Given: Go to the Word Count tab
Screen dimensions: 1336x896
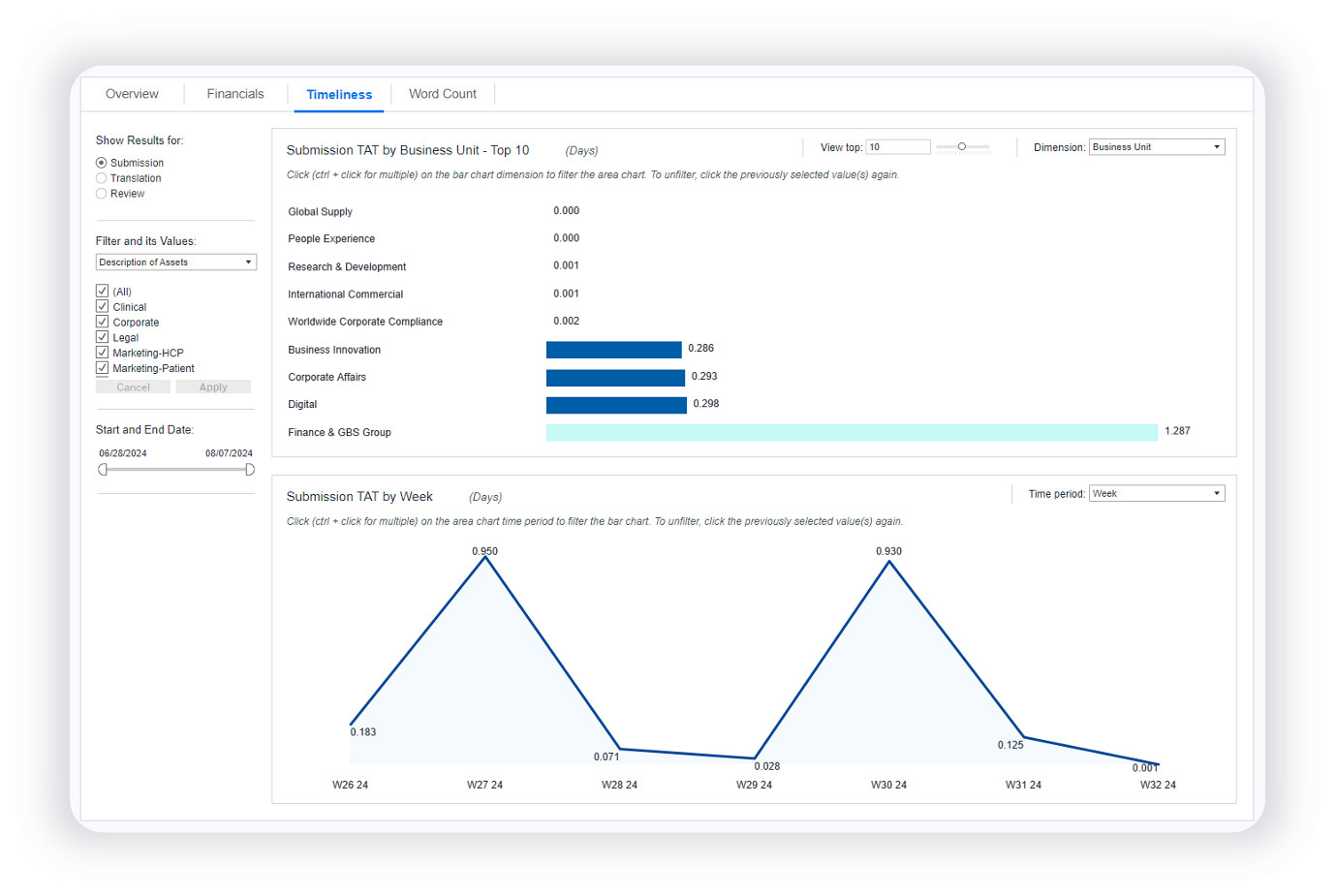Looking at the screenshot, I should coord(442,94).
